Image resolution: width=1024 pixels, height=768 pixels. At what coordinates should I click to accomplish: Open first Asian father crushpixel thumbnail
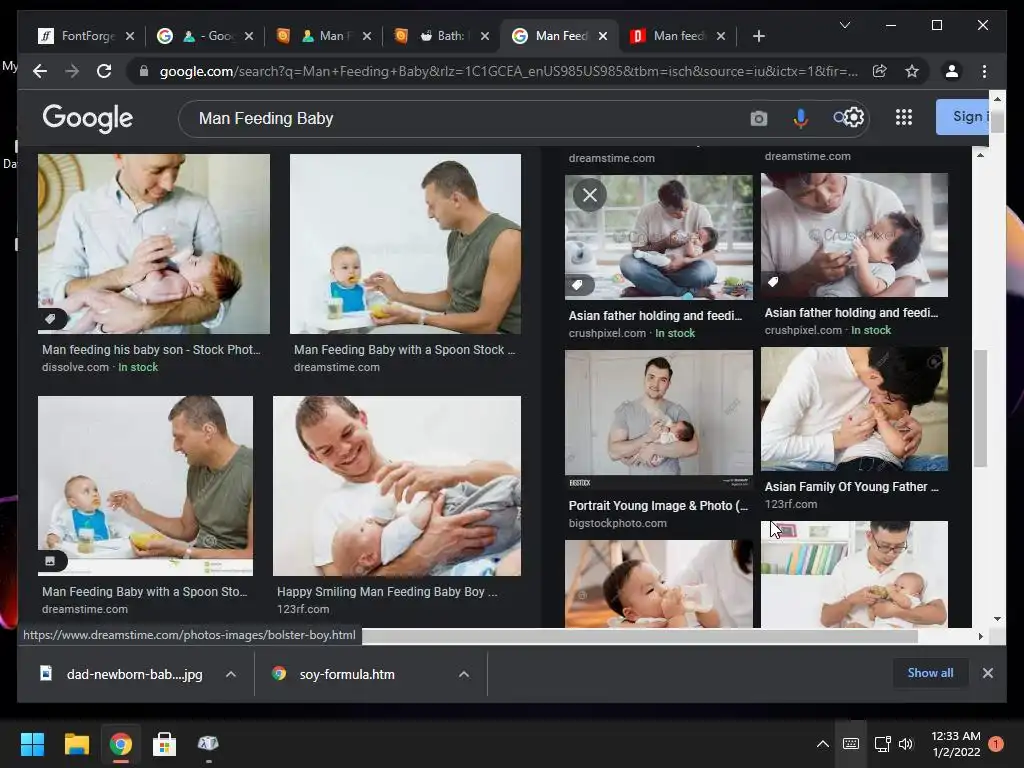pyautogui.click(x=658, y=237)
